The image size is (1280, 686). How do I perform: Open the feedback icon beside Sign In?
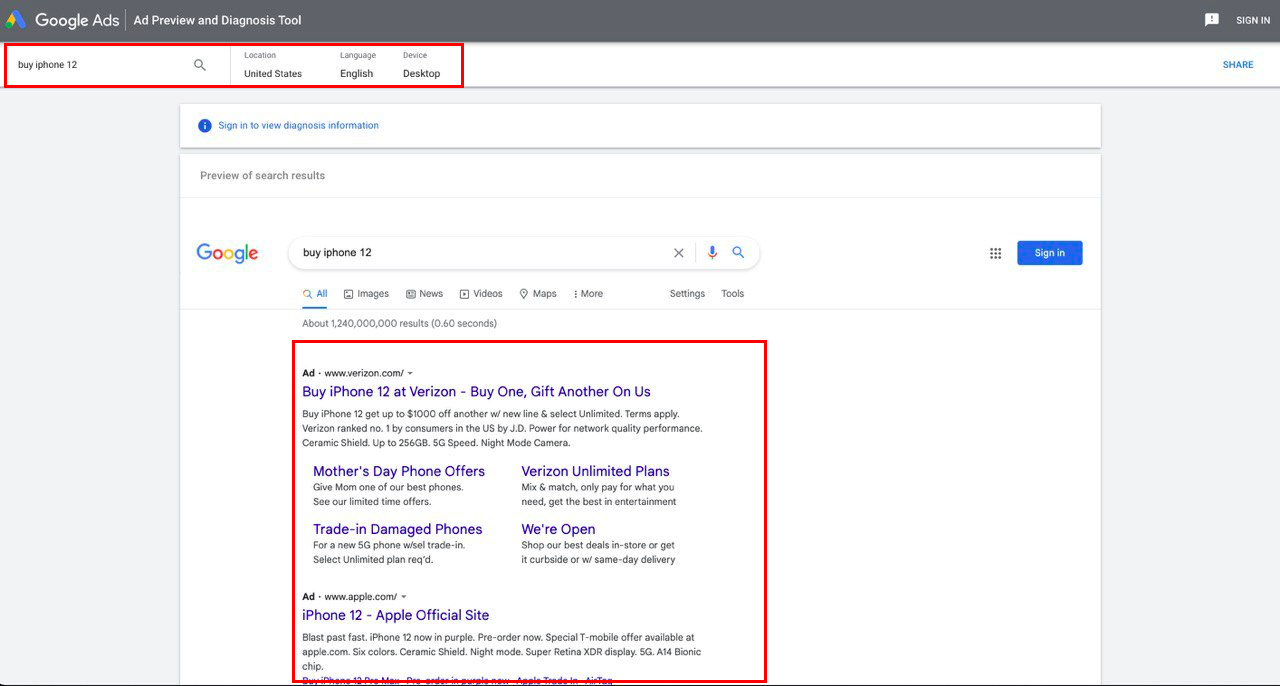pos(1212,20)
